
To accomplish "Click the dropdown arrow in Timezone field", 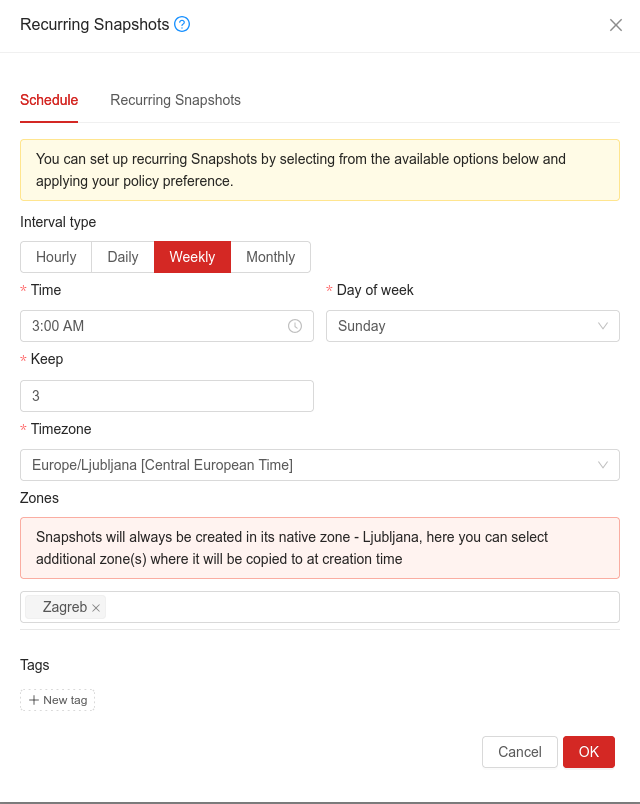I will click(603, 465).
